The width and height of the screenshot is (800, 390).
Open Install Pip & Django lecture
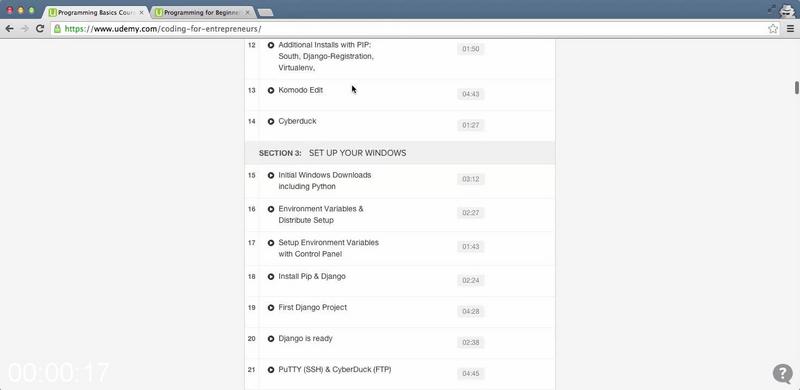click(312, 276)
